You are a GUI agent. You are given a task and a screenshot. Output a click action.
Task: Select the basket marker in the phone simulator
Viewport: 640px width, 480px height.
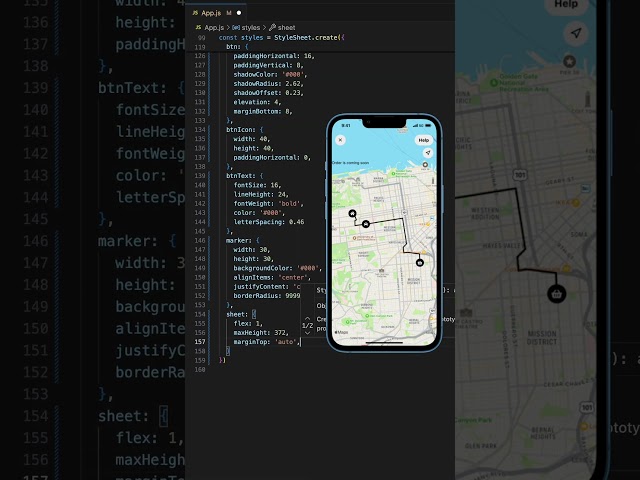click(x=420, y=262)
